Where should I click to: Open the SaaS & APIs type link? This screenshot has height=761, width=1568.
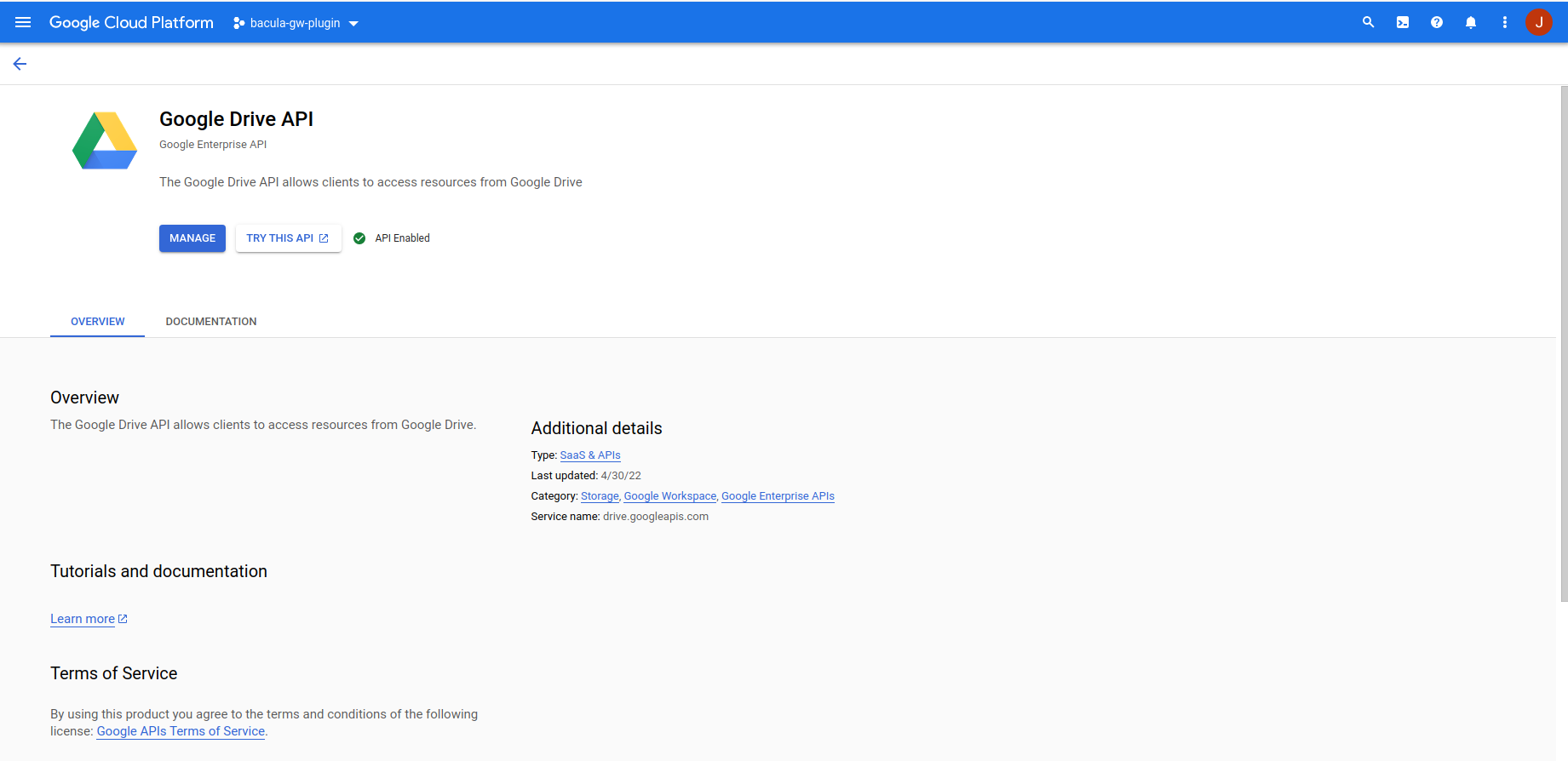tap(590, 455)
